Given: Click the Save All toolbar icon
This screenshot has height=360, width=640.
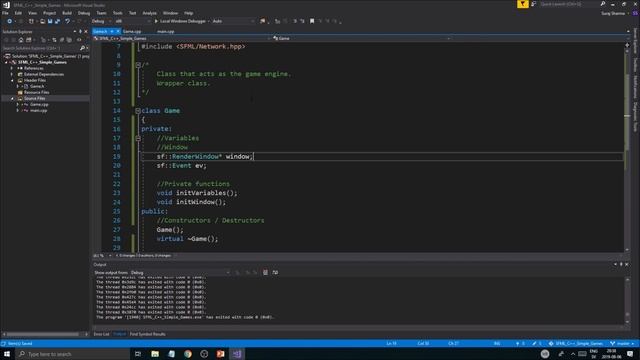Looking at the screenshot, I should point(57,21).
